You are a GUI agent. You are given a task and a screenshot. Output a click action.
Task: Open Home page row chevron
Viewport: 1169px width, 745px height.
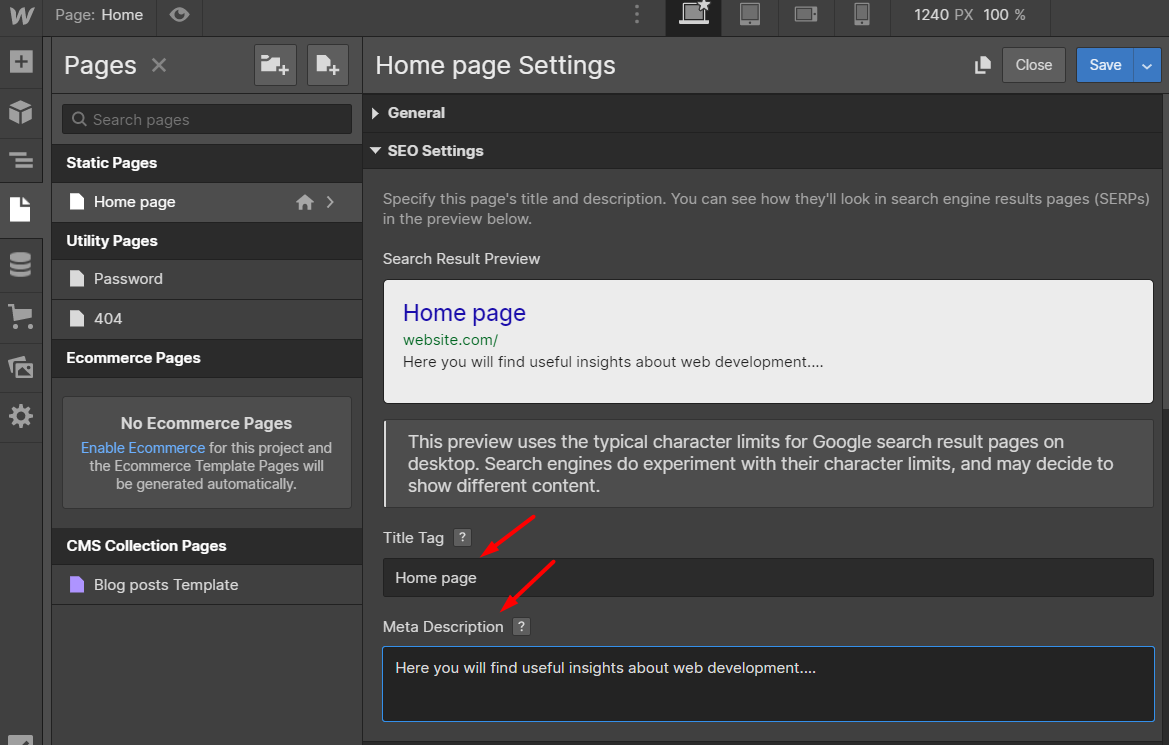[x=330, y=202]
